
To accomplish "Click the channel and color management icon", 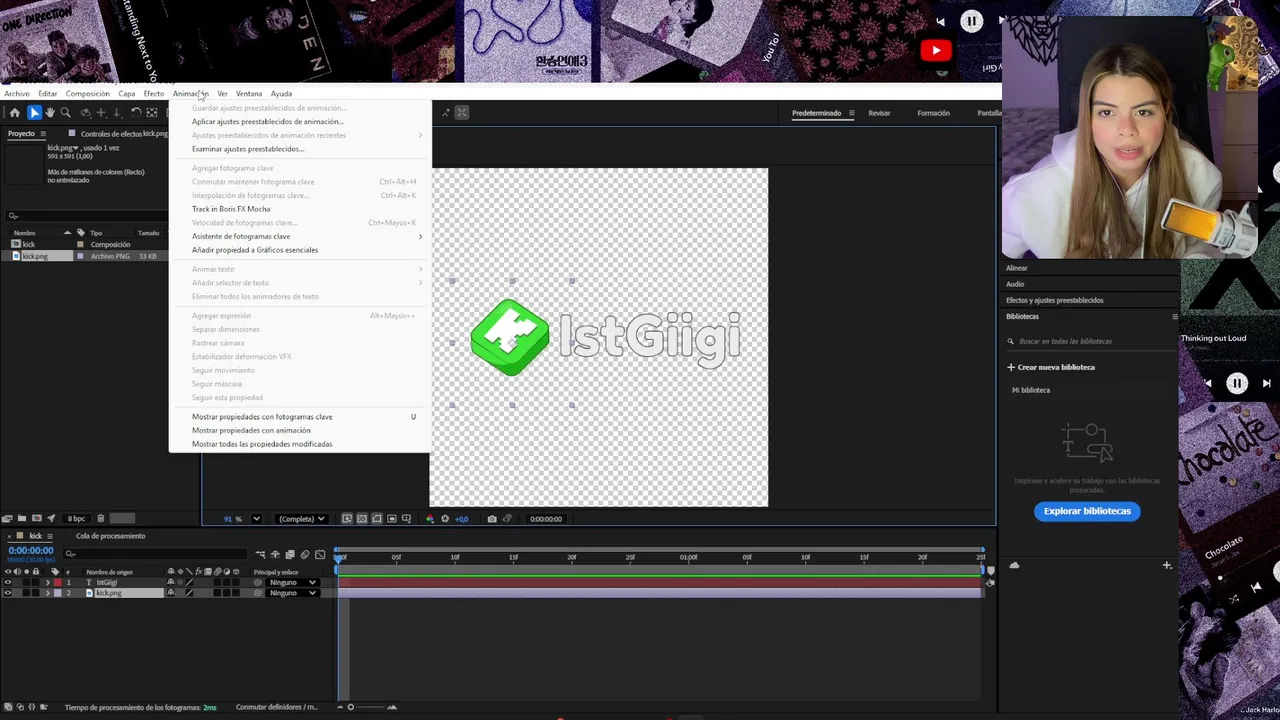I will 430,519.
